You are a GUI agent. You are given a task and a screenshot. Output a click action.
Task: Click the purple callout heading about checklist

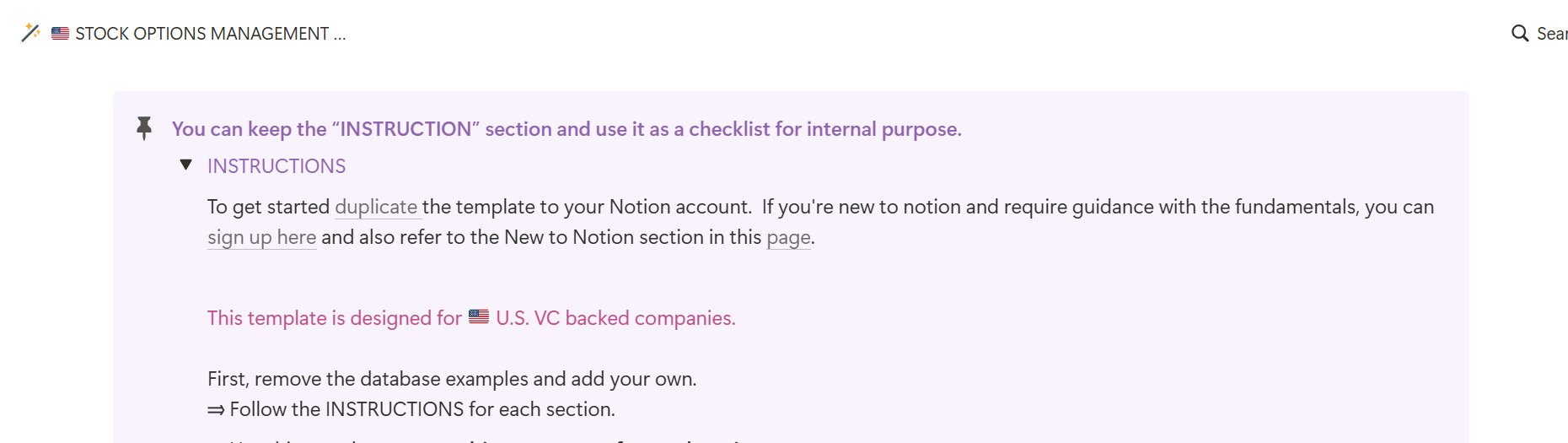(x=567, y=129)
